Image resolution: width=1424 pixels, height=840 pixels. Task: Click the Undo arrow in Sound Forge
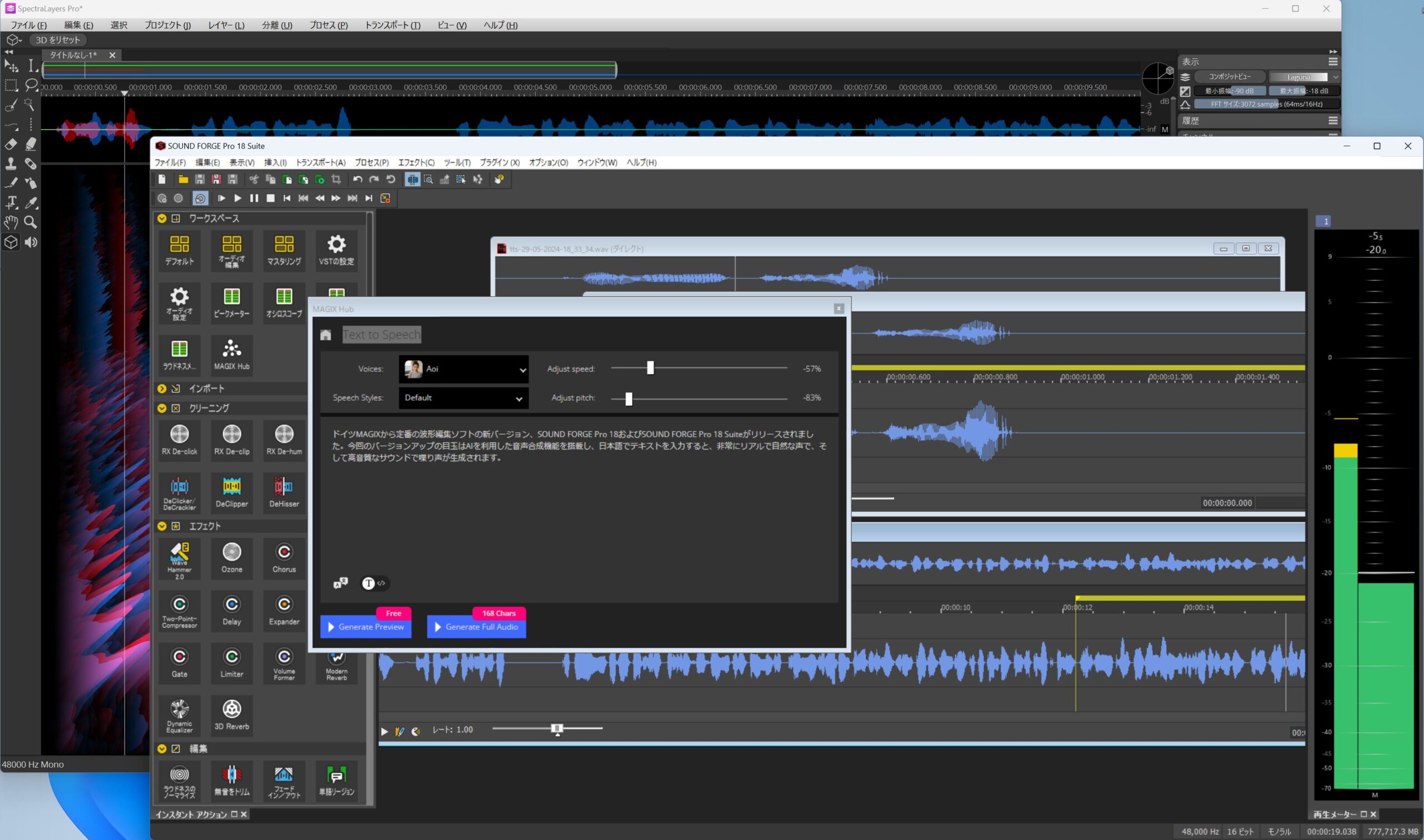357,180
